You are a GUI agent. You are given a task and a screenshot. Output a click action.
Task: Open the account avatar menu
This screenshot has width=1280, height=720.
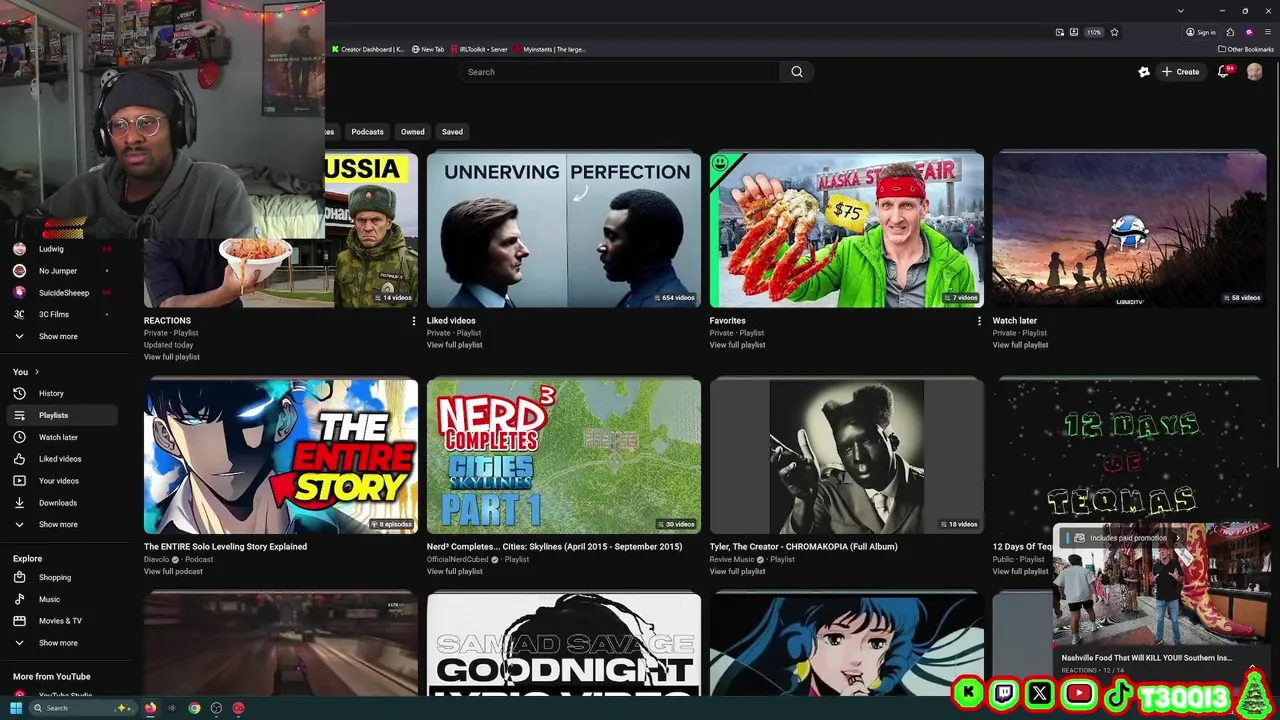[x=1254, y=72]
